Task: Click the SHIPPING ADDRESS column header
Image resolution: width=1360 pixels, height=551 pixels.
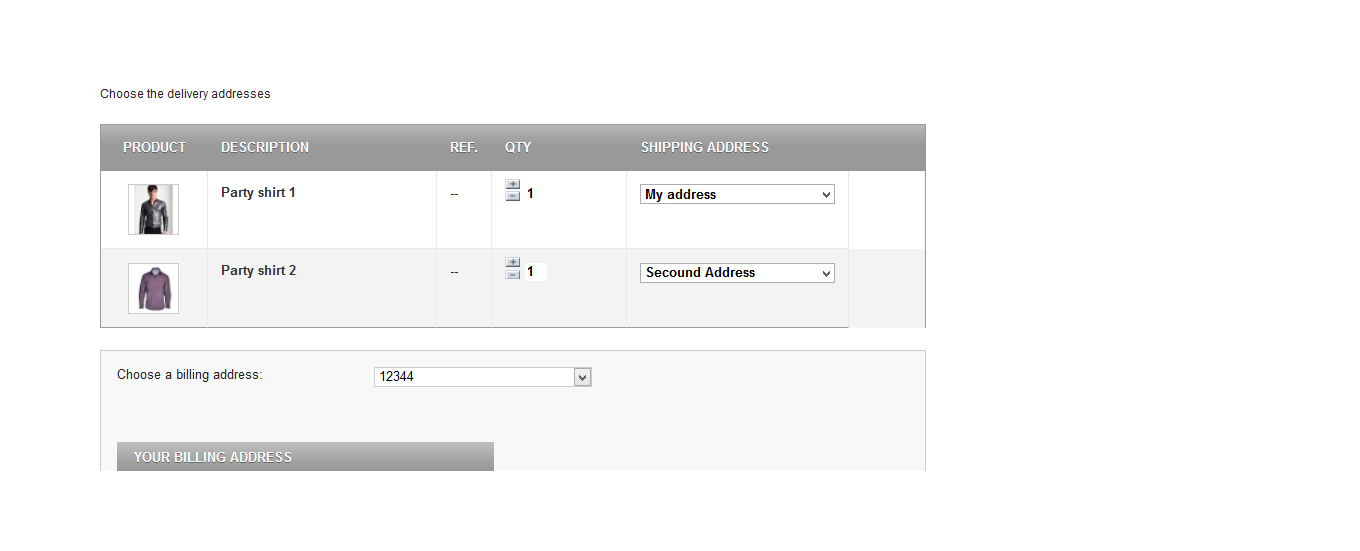Action: (x=705, y=147)
